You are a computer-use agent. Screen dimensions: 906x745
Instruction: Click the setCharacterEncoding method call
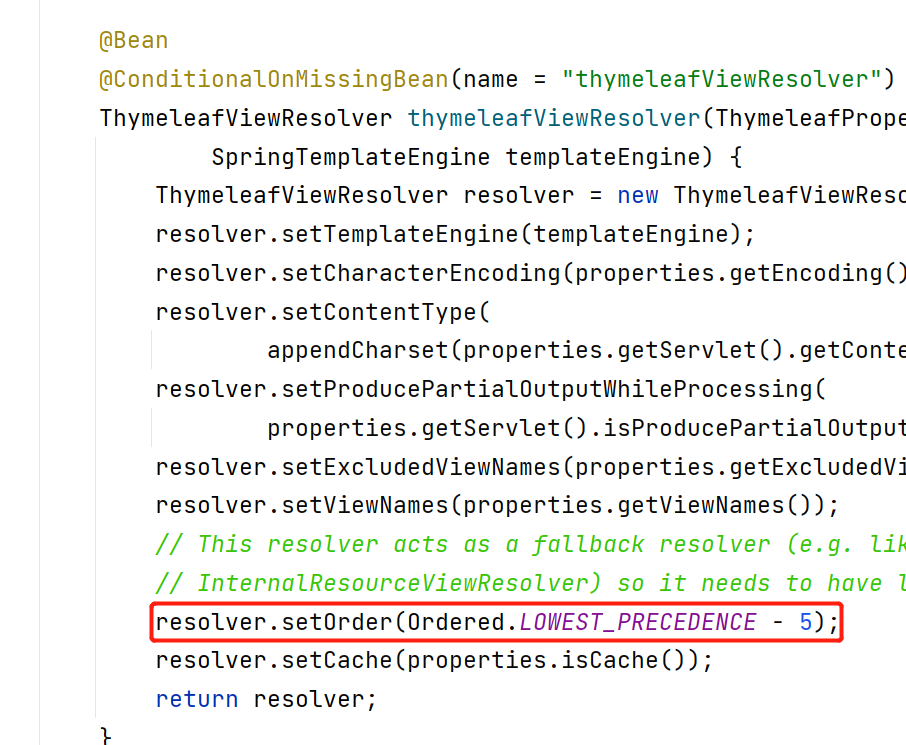[x=421, y=273]
